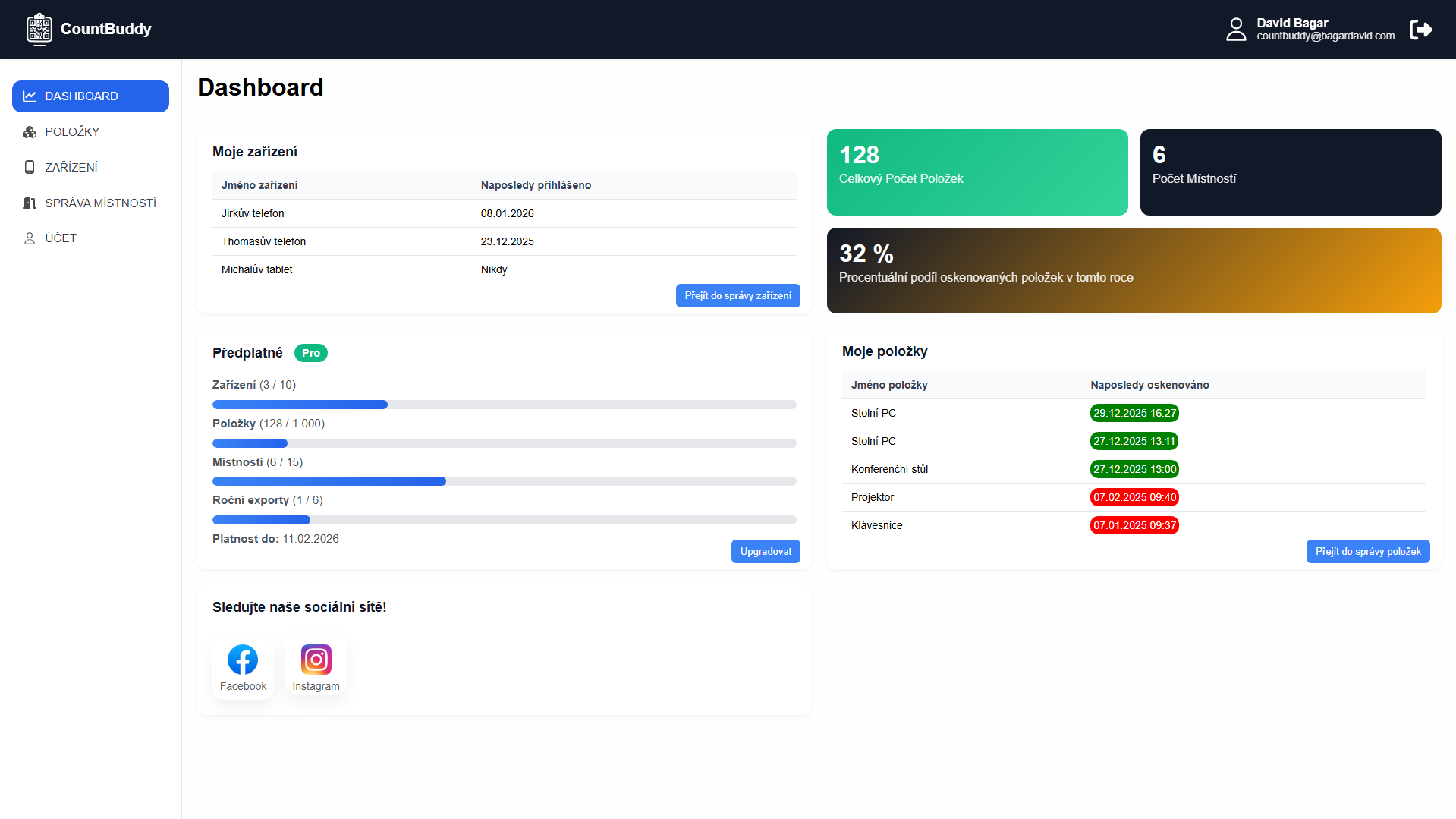Select the Dashboard chart icon in sidebar
This screenshot has height=819, width=1456.
point(30,96)
